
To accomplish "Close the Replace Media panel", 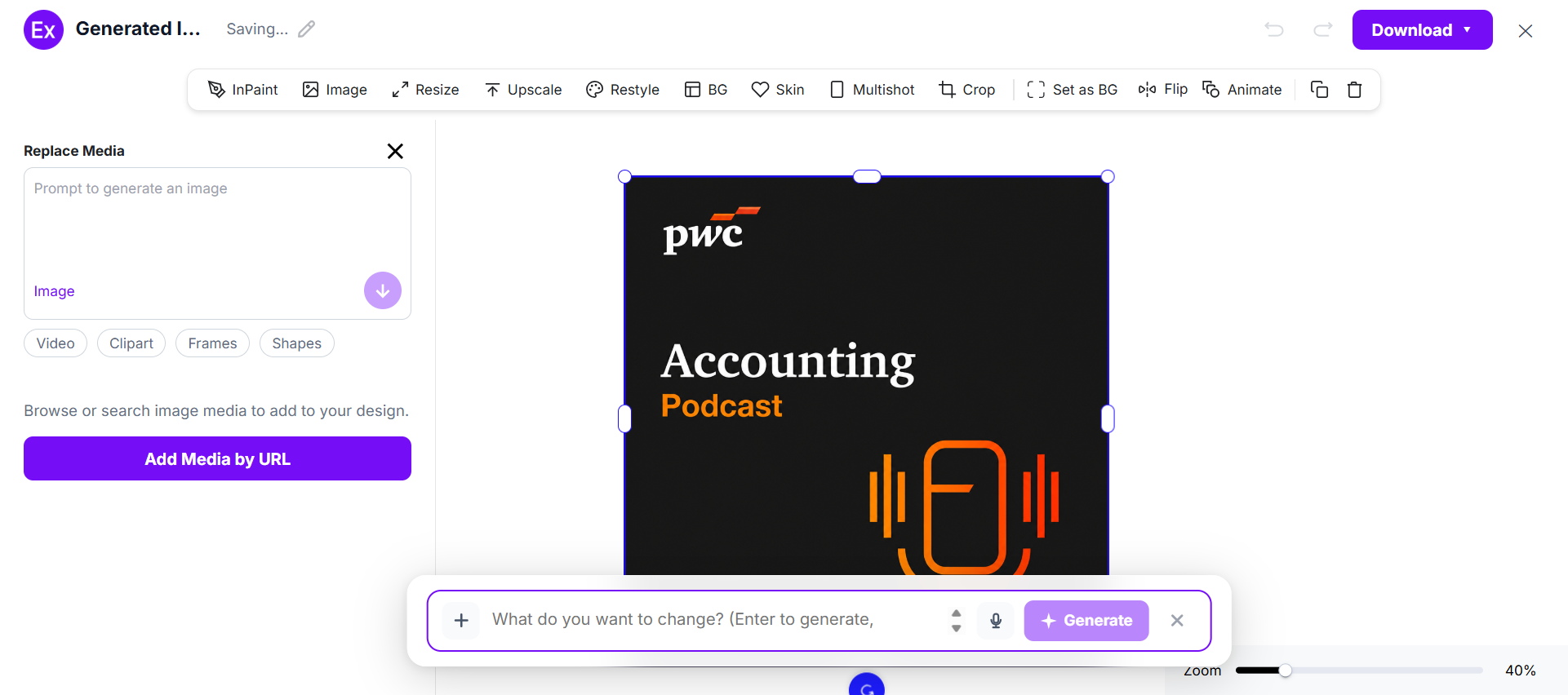I will [395, 151].
